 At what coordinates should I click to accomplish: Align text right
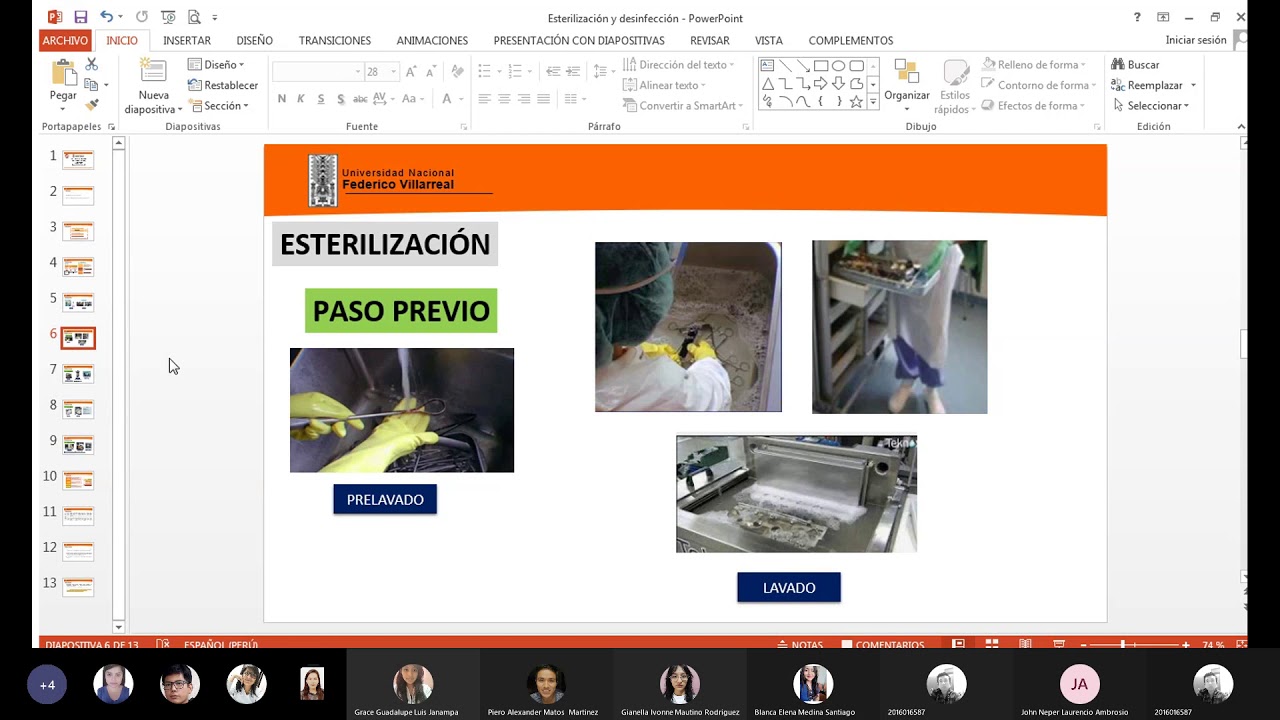524,99
